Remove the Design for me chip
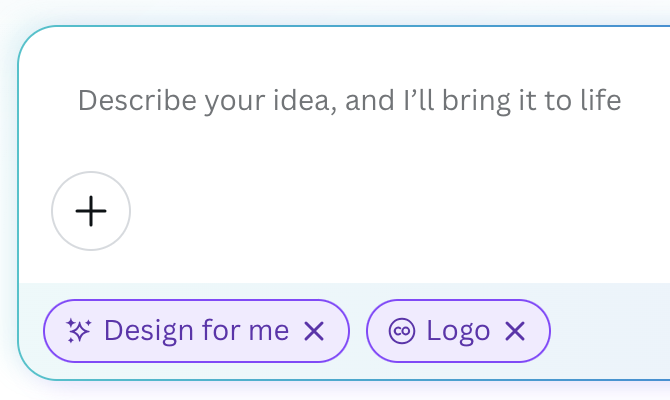 pyautogui.click(x=314, y=331)
